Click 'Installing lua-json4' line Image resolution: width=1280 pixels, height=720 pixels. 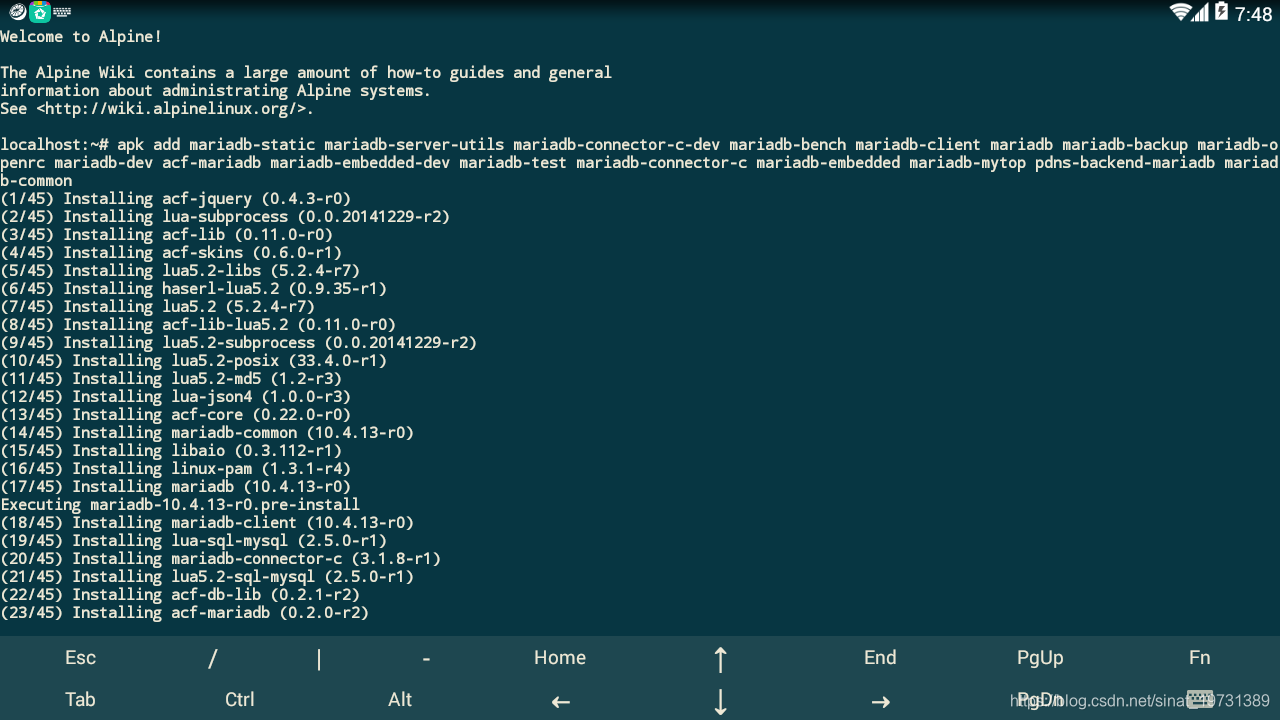176,396
